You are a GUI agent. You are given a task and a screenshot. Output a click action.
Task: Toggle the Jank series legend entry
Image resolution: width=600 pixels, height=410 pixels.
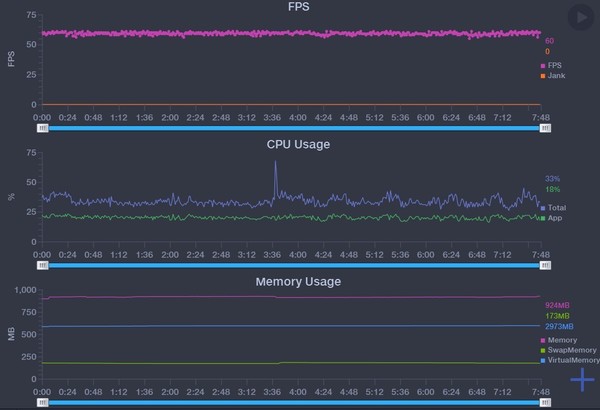[x=553, y=76]
